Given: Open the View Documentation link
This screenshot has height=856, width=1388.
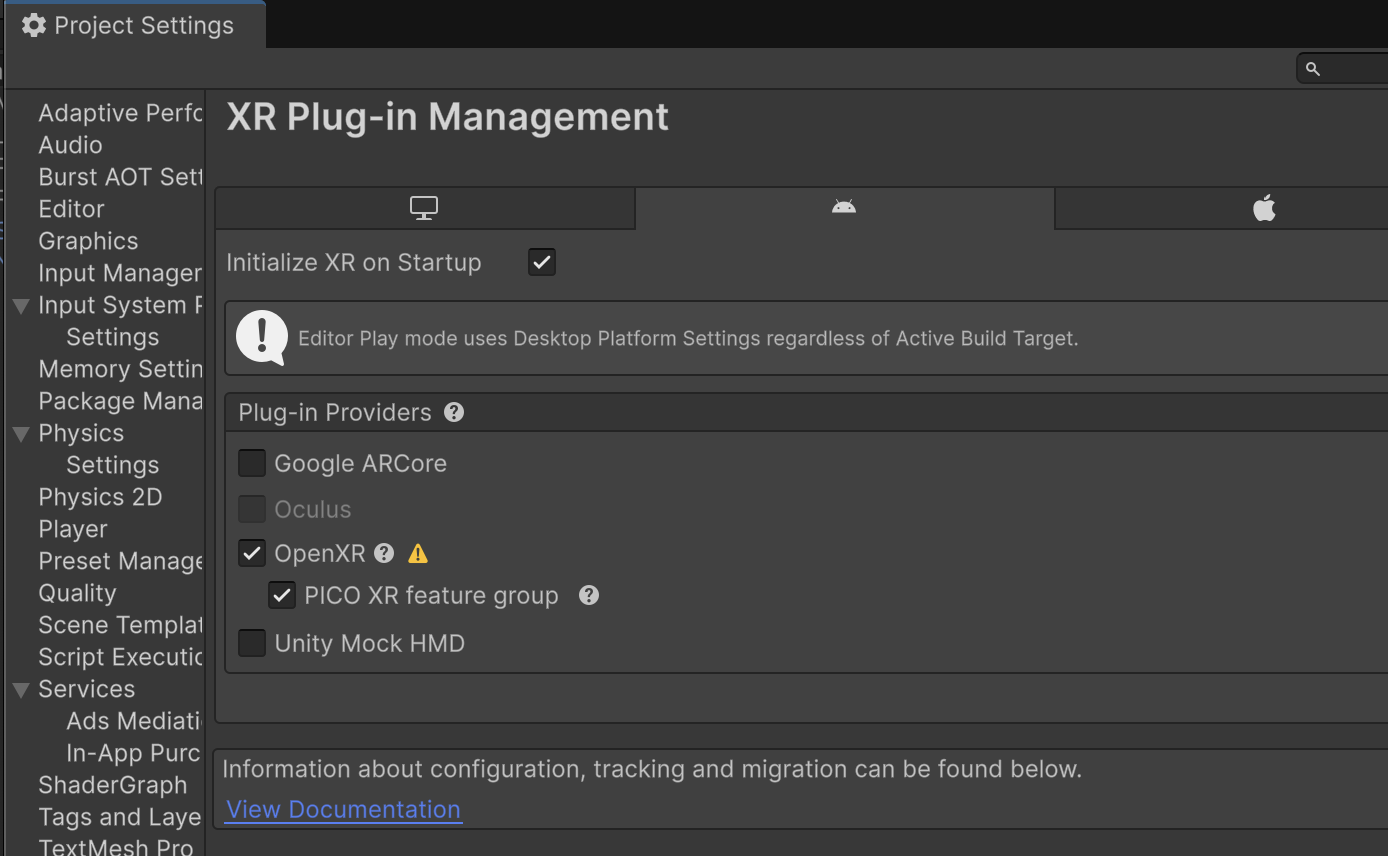Looking at the screenshot, I should [343, 809].
